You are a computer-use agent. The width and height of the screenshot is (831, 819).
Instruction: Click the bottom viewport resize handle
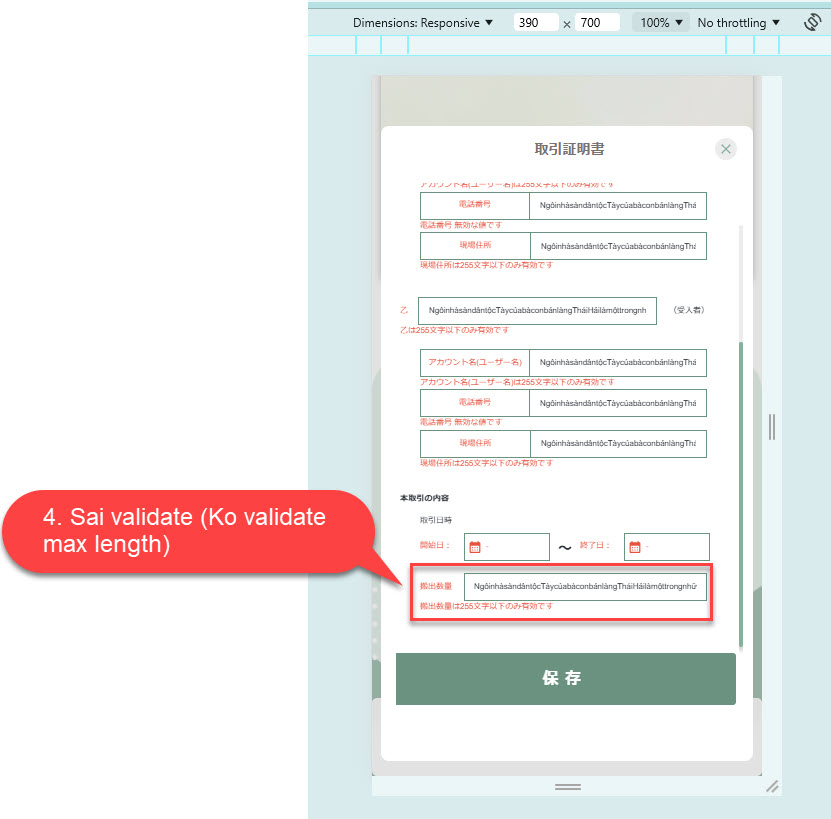(x=567, y=787)
